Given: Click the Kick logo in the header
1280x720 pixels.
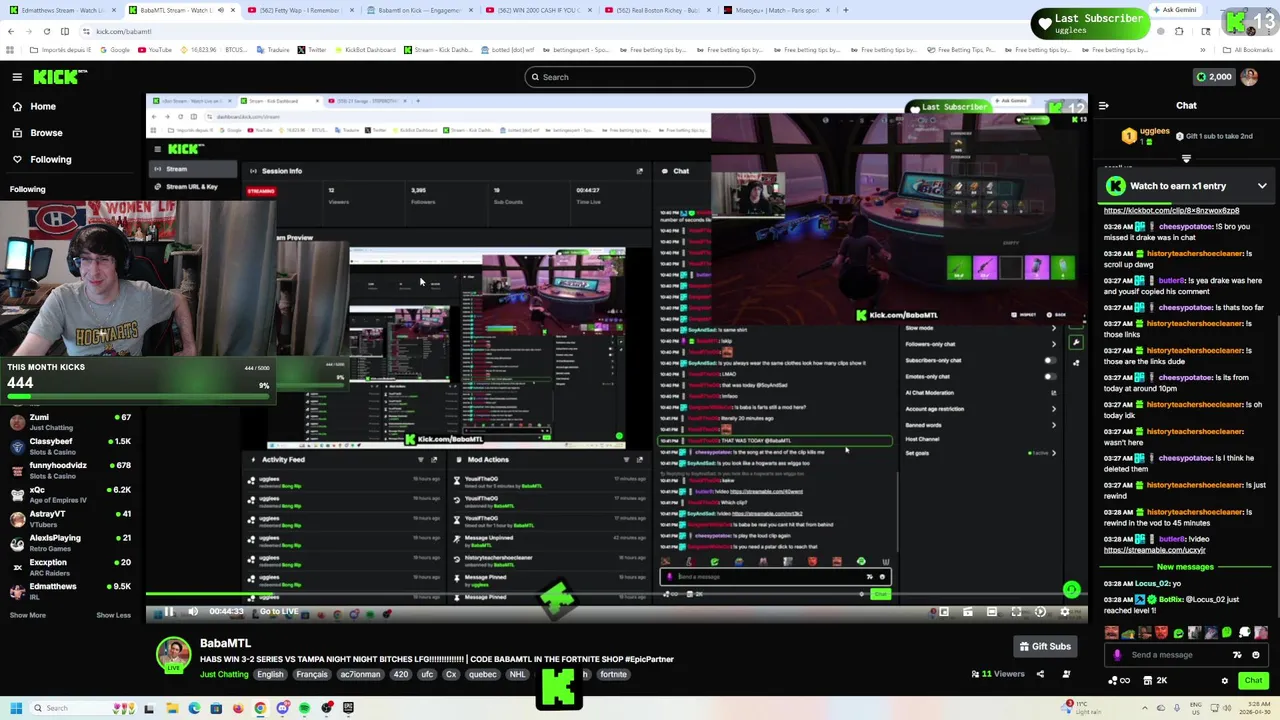Looking at the screenshot, I should tap(60, 77).
